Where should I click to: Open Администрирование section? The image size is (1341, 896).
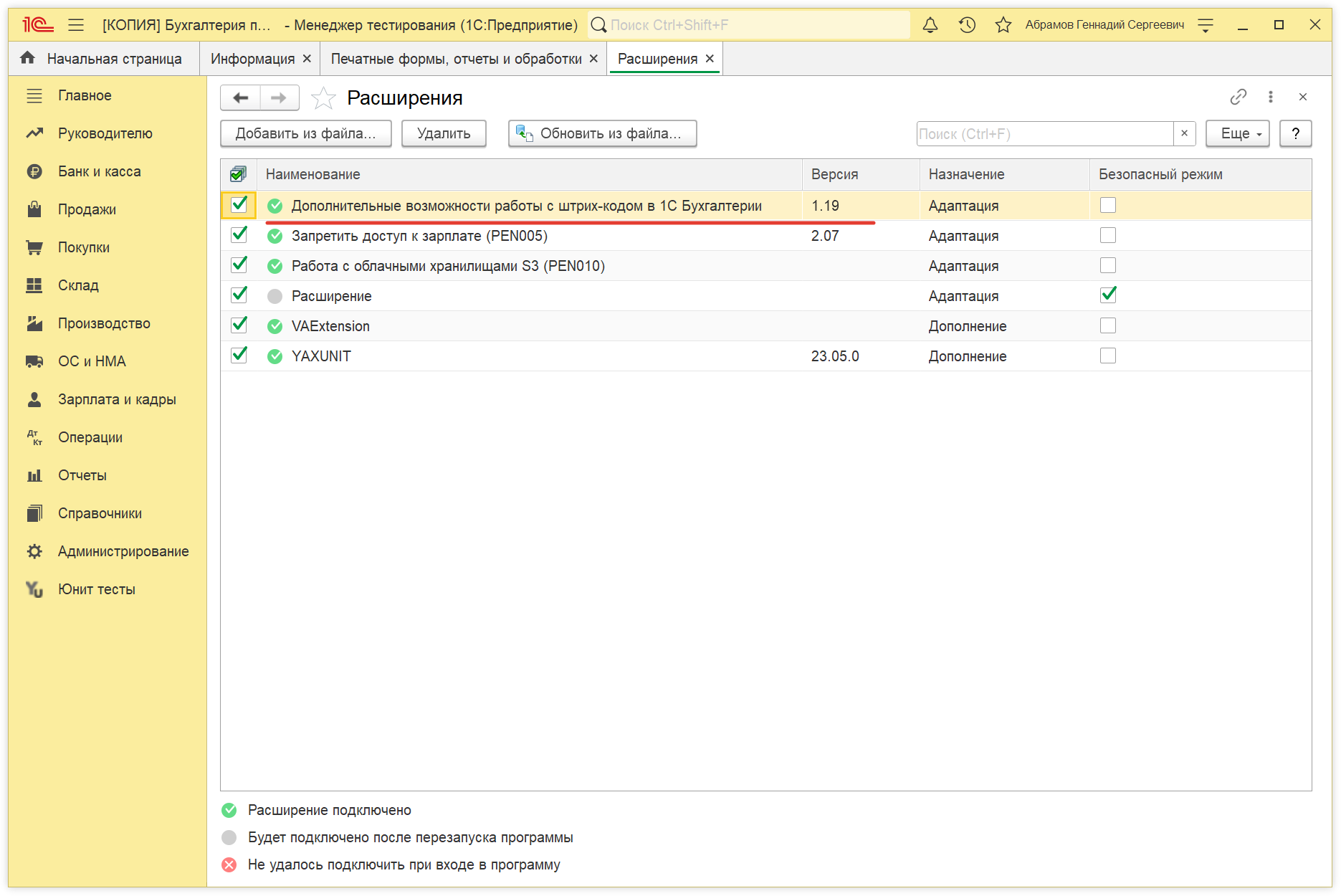(123, 551)
